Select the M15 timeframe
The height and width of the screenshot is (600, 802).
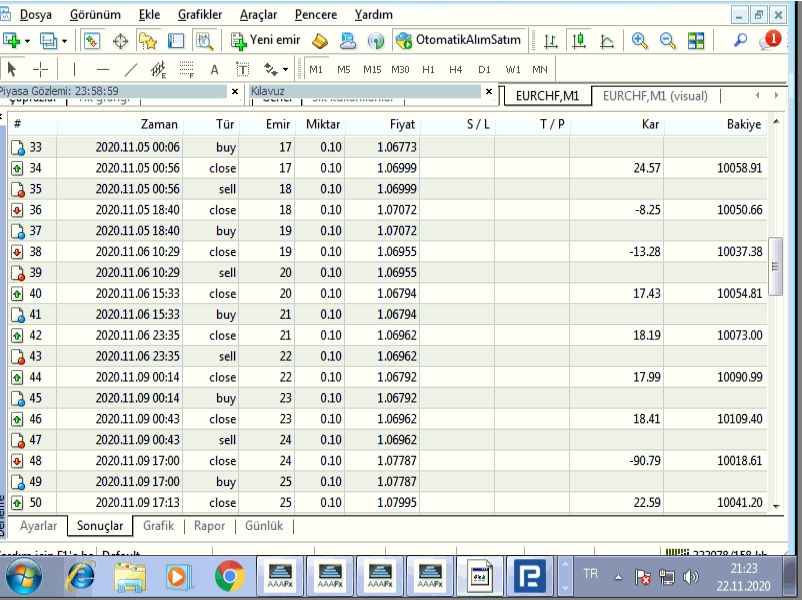point(372,70)
